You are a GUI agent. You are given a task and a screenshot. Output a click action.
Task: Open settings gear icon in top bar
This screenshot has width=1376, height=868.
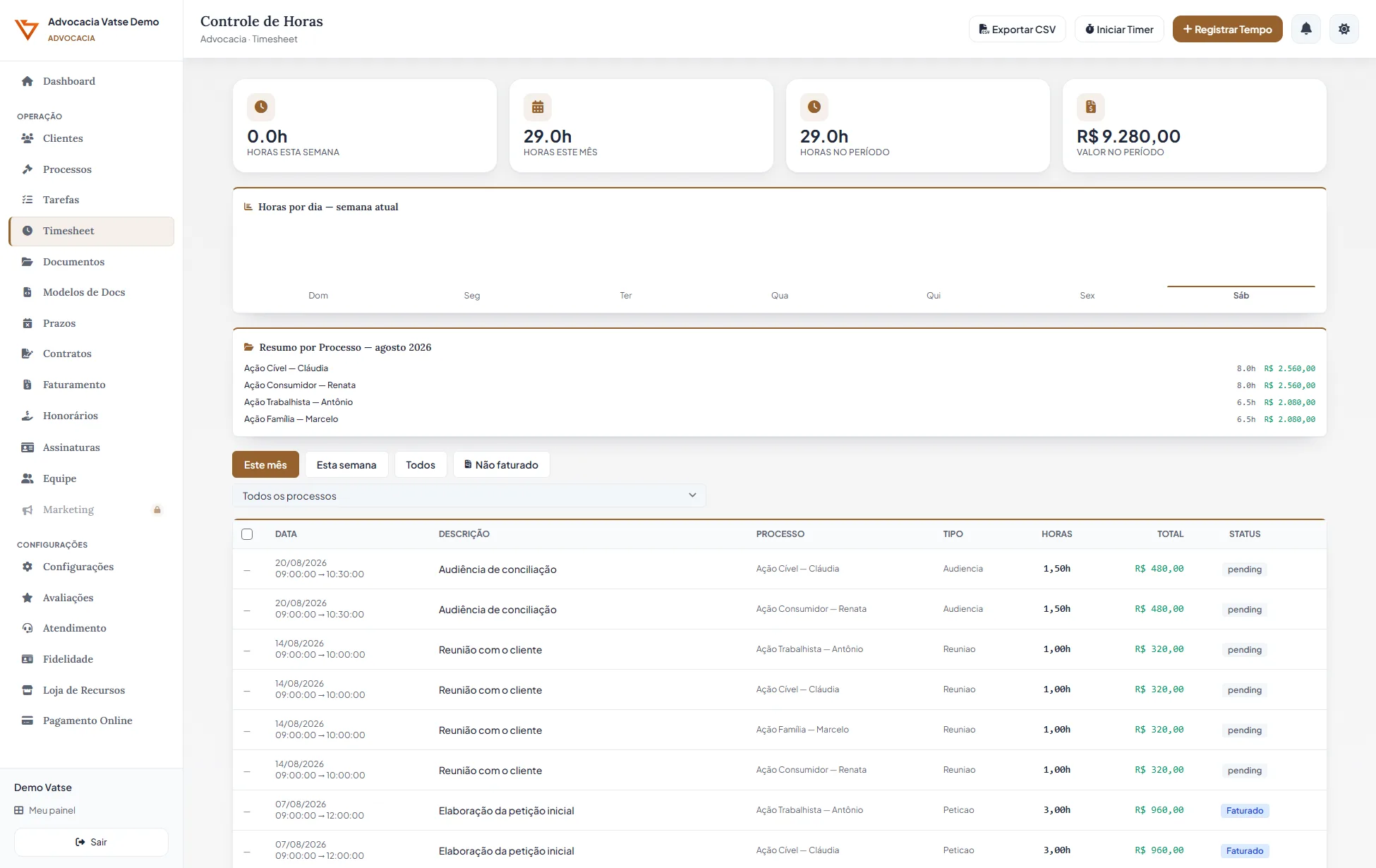tap(1344, 29)
